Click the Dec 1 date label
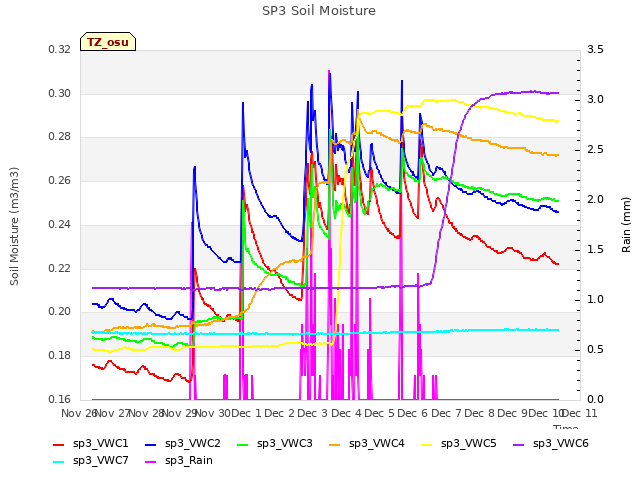 [x=246, y=413]
